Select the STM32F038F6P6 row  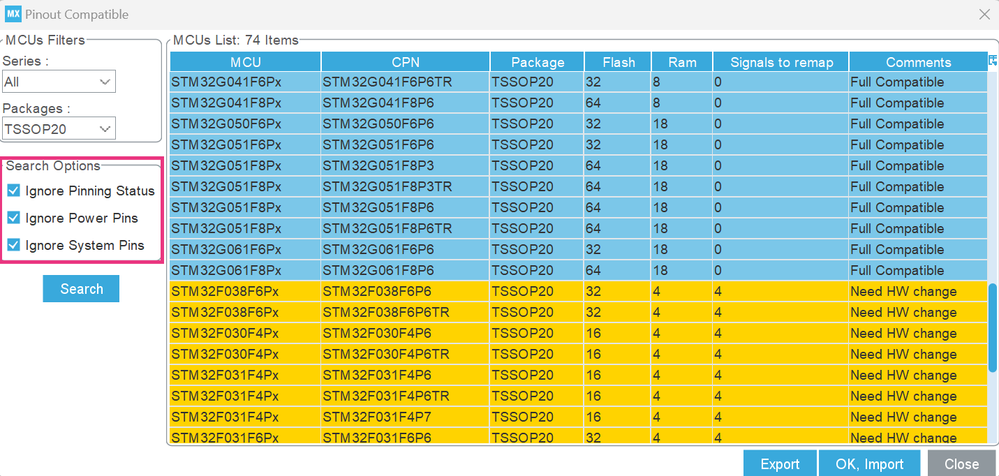(579, 291)
